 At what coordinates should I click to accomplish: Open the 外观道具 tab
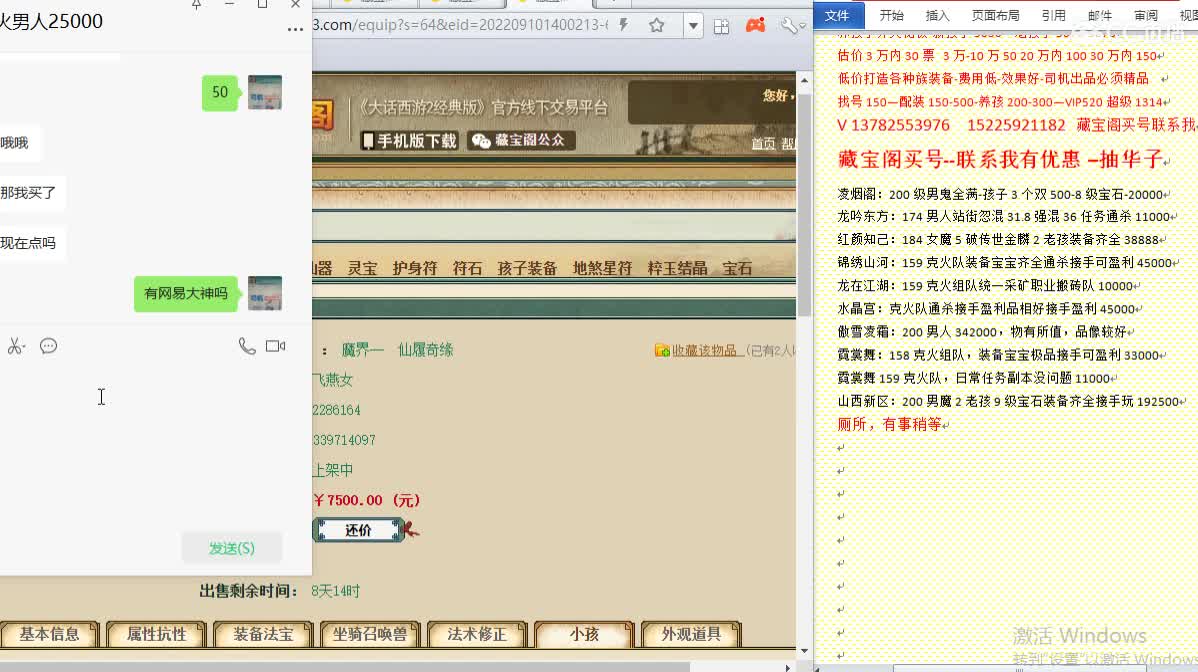coord(691,634)
